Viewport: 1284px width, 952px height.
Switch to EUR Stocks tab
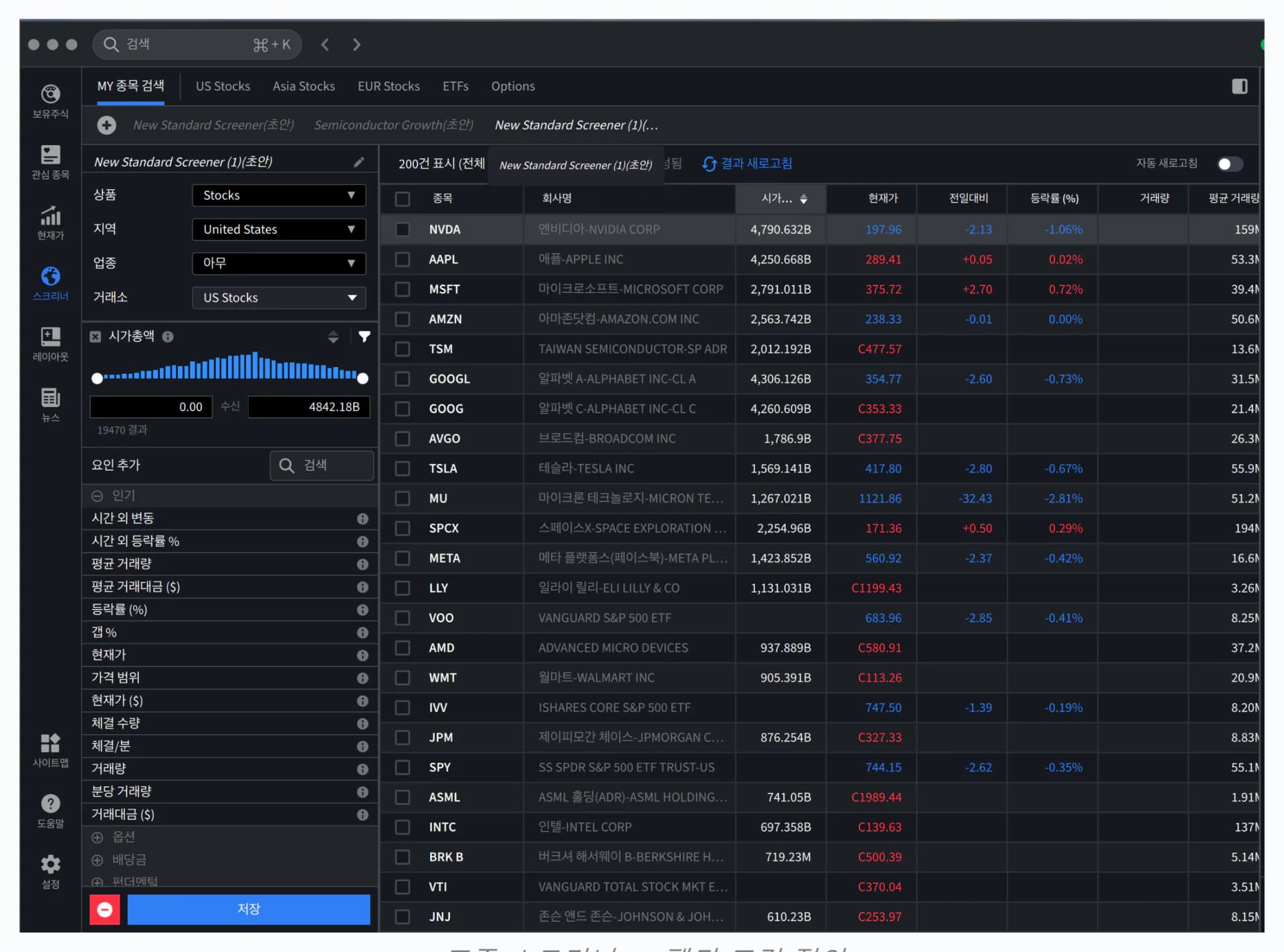[x=389, y=86]
